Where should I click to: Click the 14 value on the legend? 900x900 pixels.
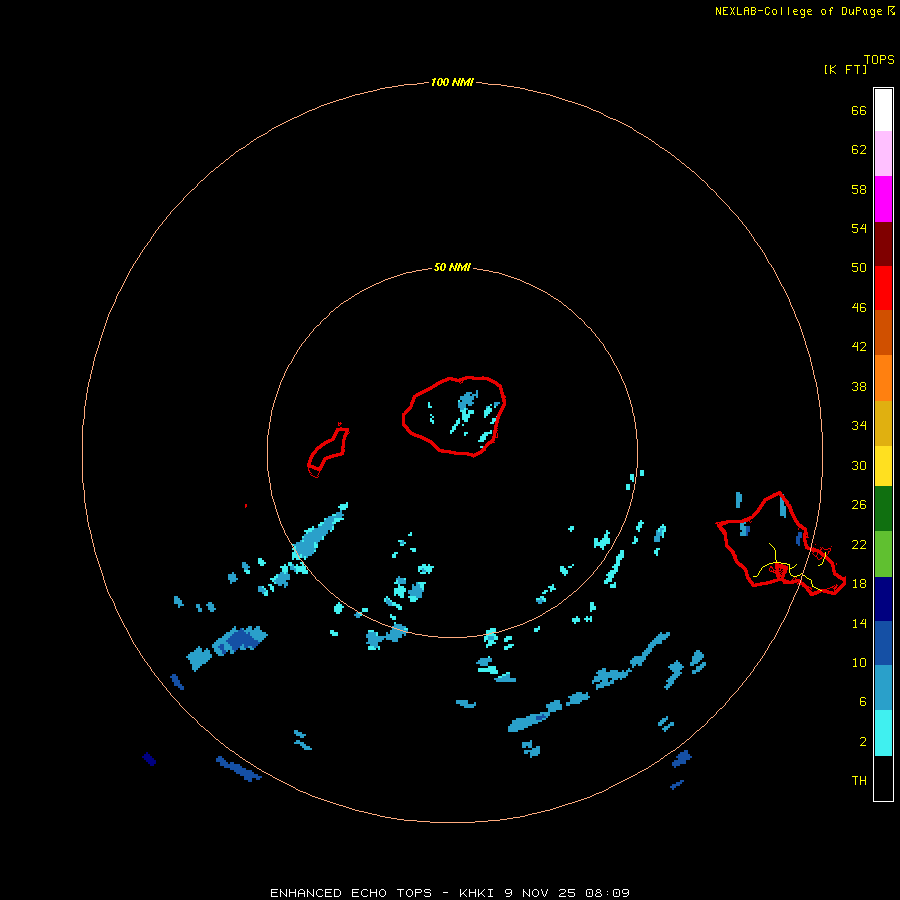pyautogui.click(x=859, y=623)
